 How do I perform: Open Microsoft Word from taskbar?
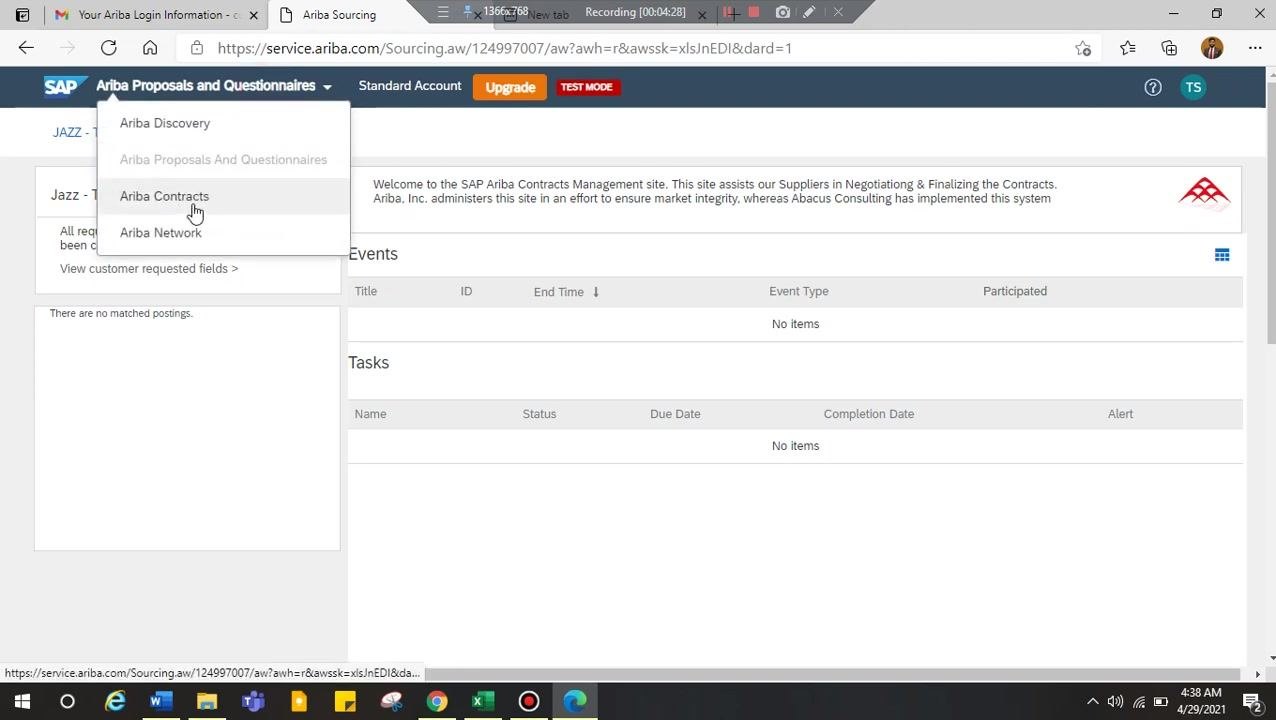pos(160,701)
